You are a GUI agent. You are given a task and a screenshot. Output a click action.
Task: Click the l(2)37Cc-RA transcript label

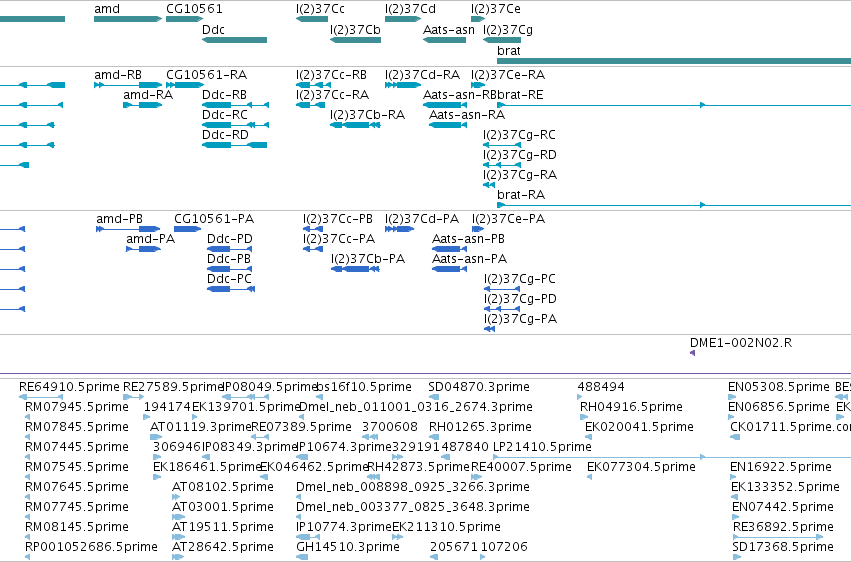[332, 94]
